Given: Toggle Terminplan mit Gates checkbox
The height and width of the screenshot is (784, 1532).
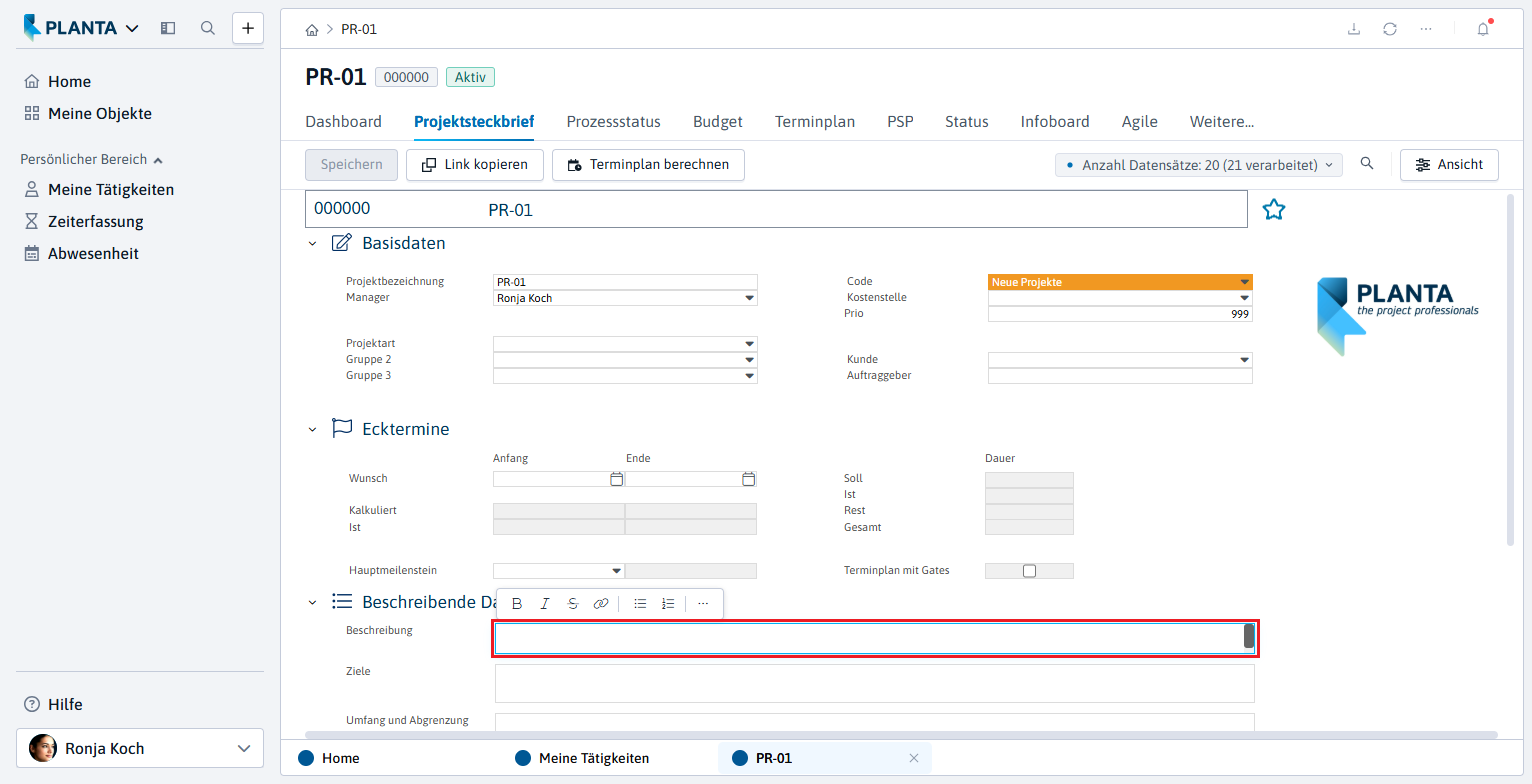Looking at the screenshot, I should 1029,571.
